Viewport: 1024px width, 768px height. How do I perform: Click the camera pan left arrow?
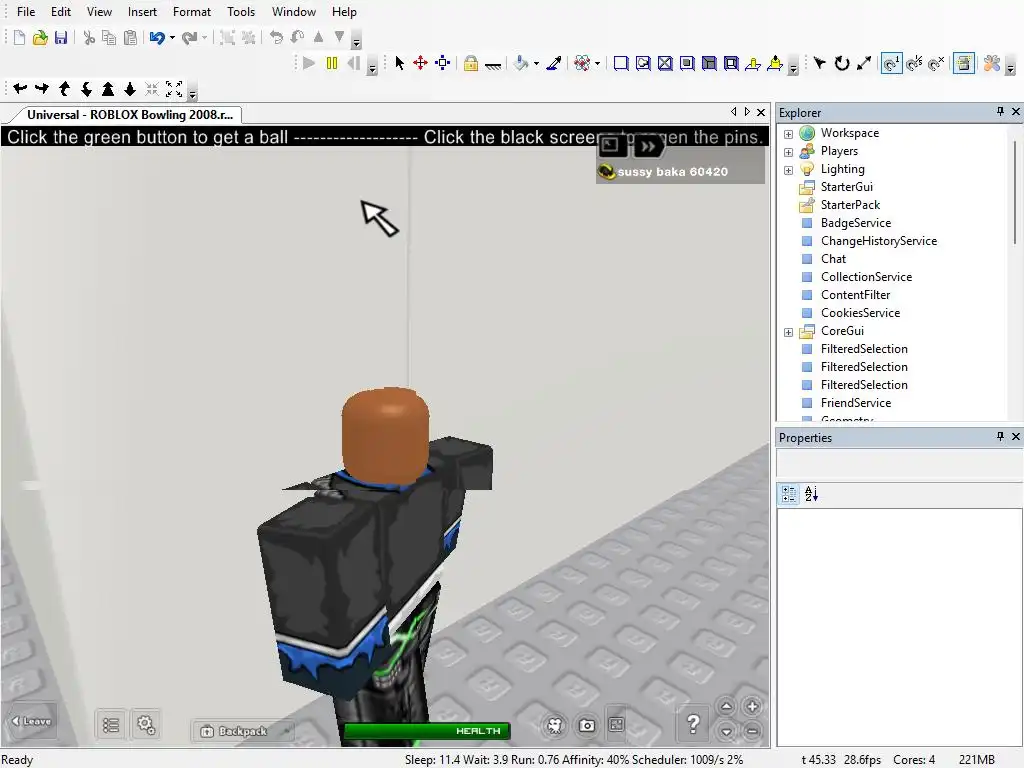(20, 89)
